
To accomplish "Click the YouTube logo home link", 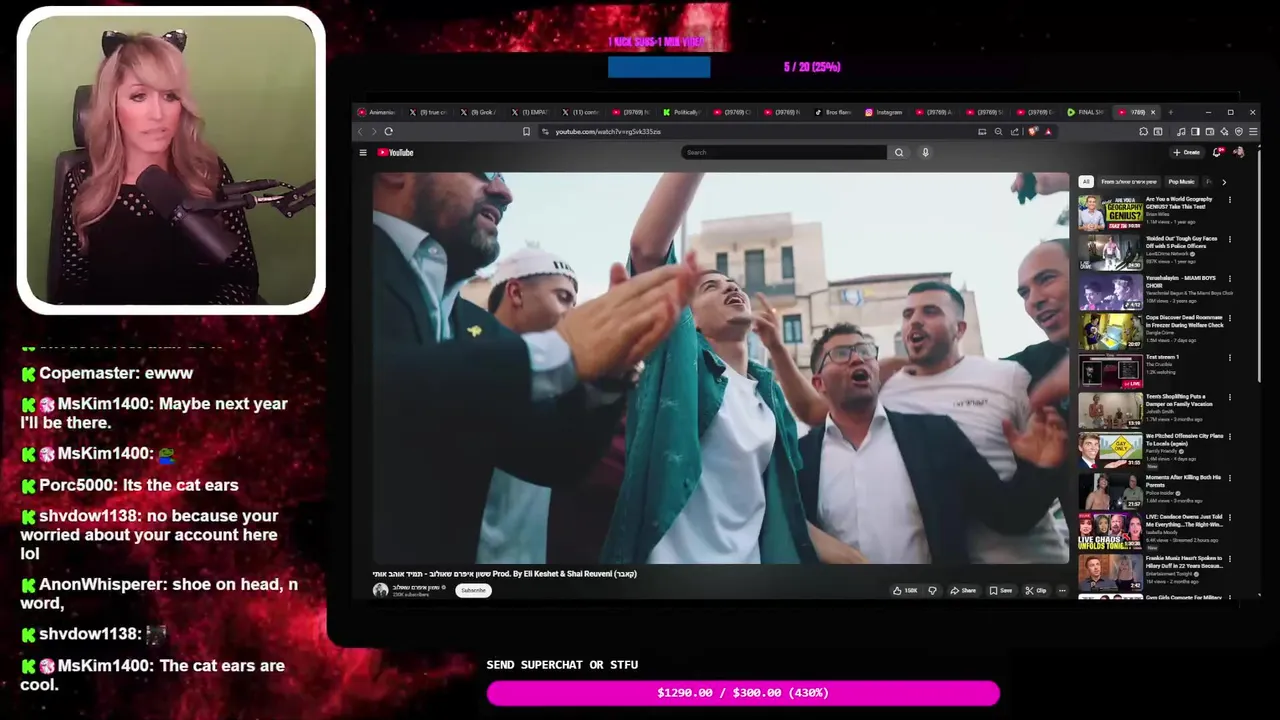I will pos(396,153).
